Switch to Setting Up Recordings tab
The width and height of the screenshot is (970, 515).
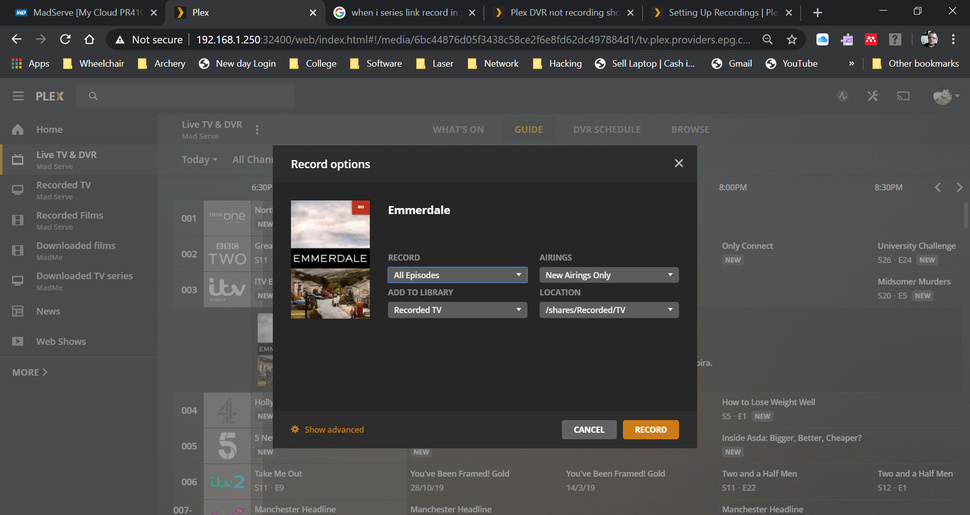tap(722, 12)
